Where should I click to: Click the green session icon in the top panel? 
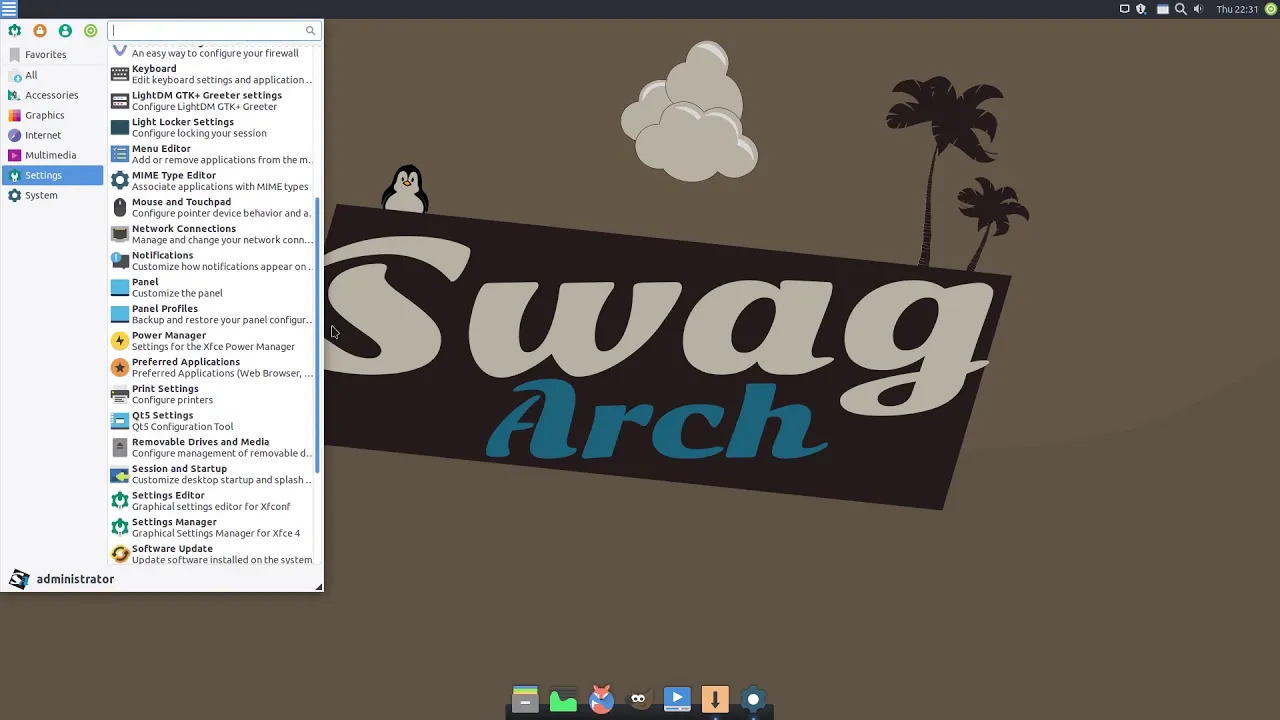(1271, 9)
